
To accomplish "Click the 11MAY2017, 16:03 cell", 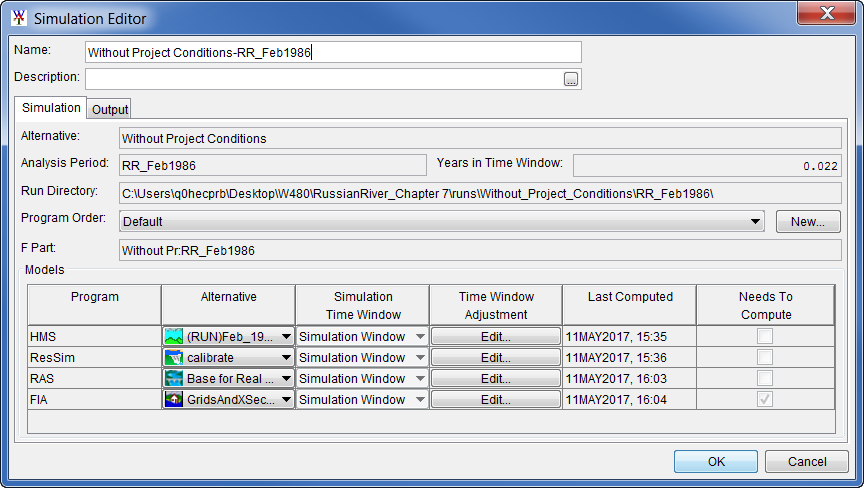I will (630, 378).
